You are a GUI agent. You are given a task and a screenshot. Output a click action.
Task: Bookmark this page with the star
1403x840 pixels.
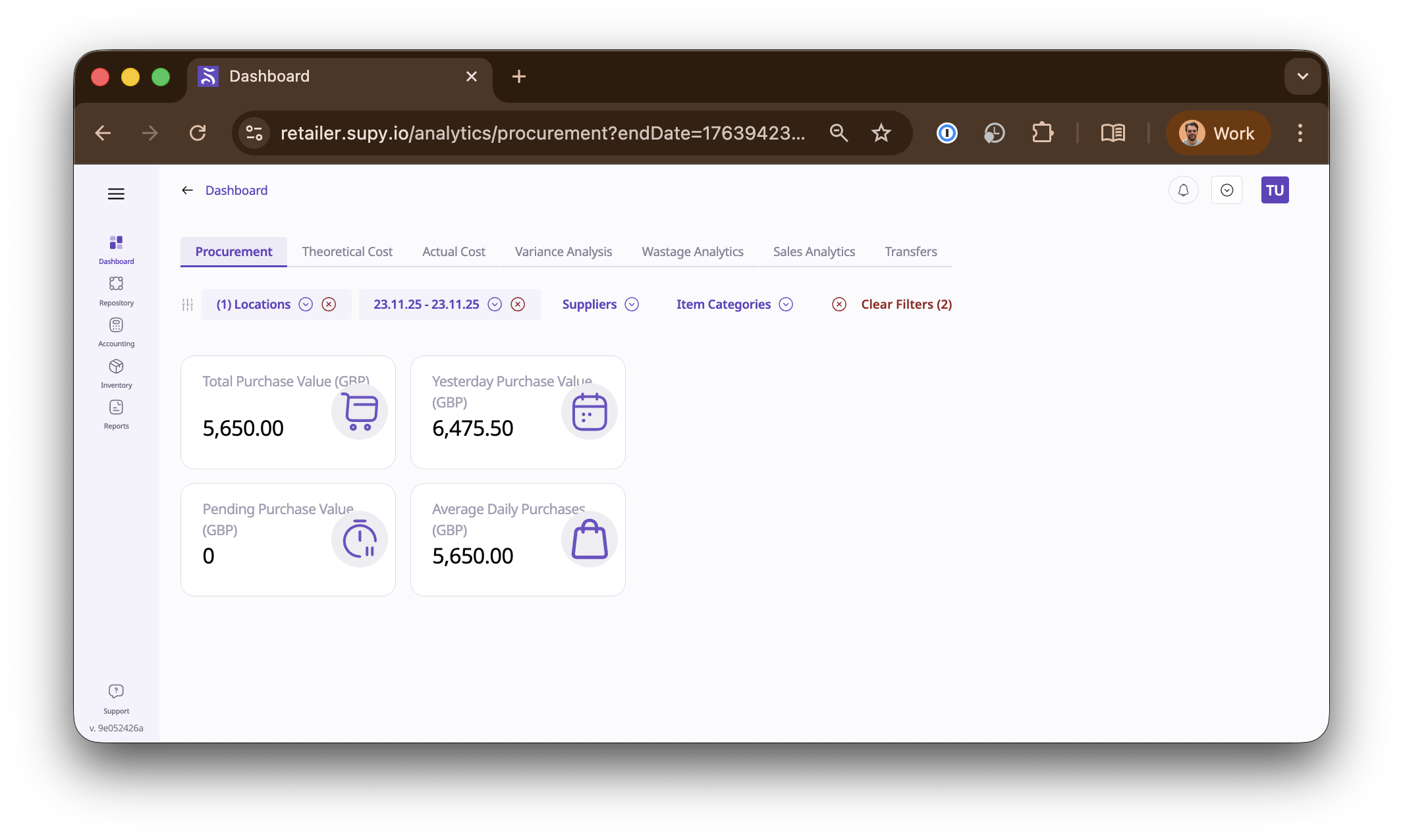pyautogui.click(x=881, y=133)
